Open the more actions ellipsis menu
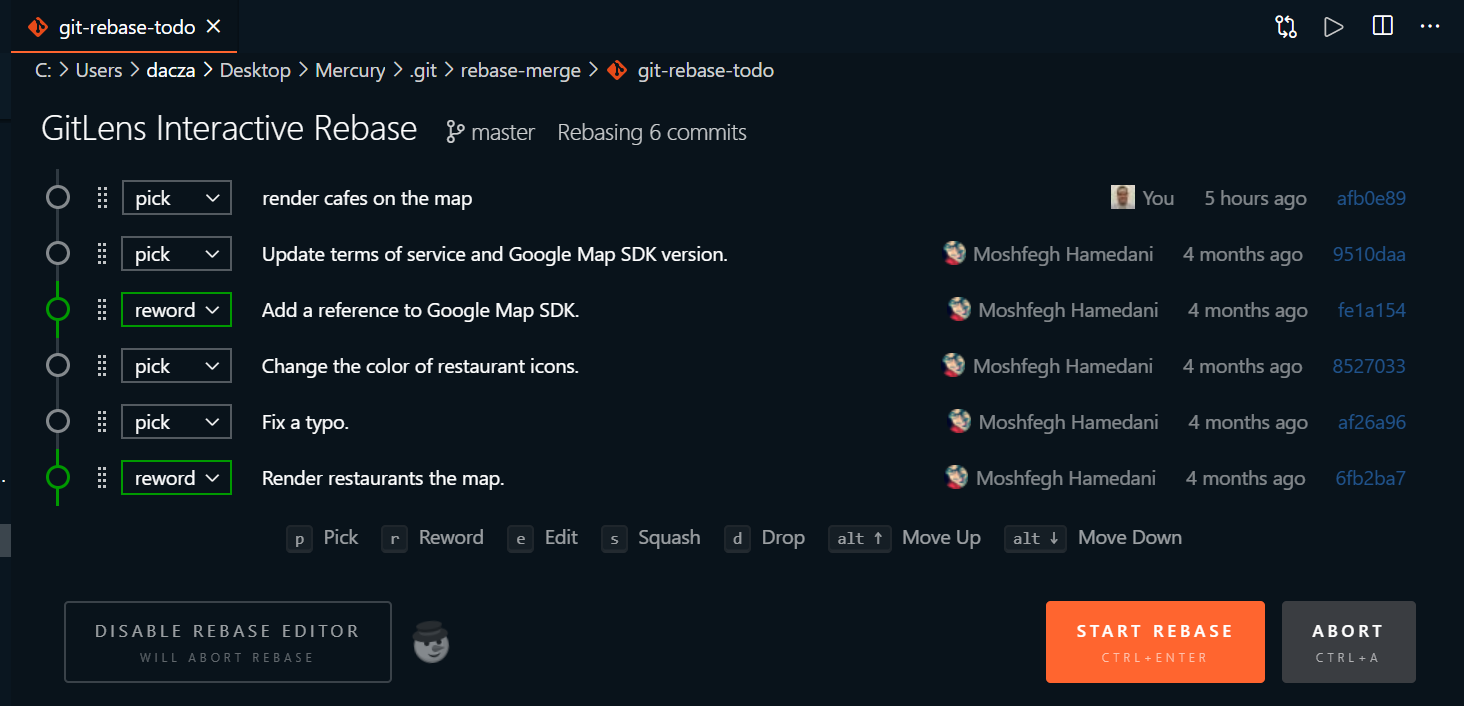 point(1430,27)
